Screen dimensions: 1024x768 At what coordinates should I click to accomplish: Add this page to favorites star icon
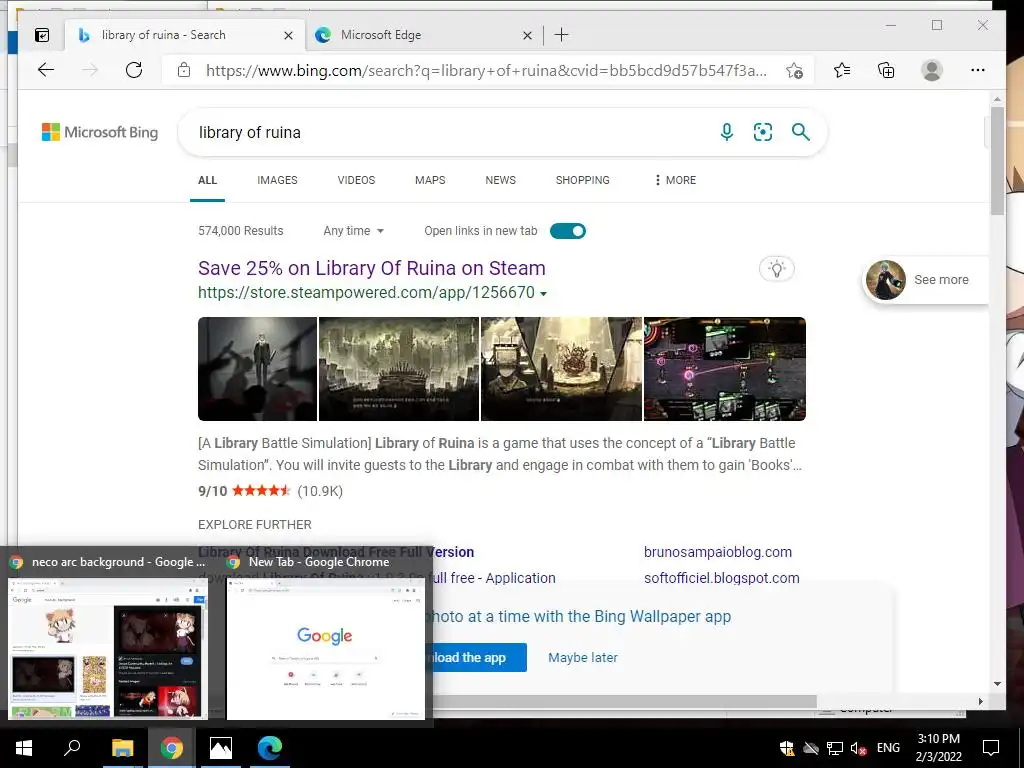[794, 71]
